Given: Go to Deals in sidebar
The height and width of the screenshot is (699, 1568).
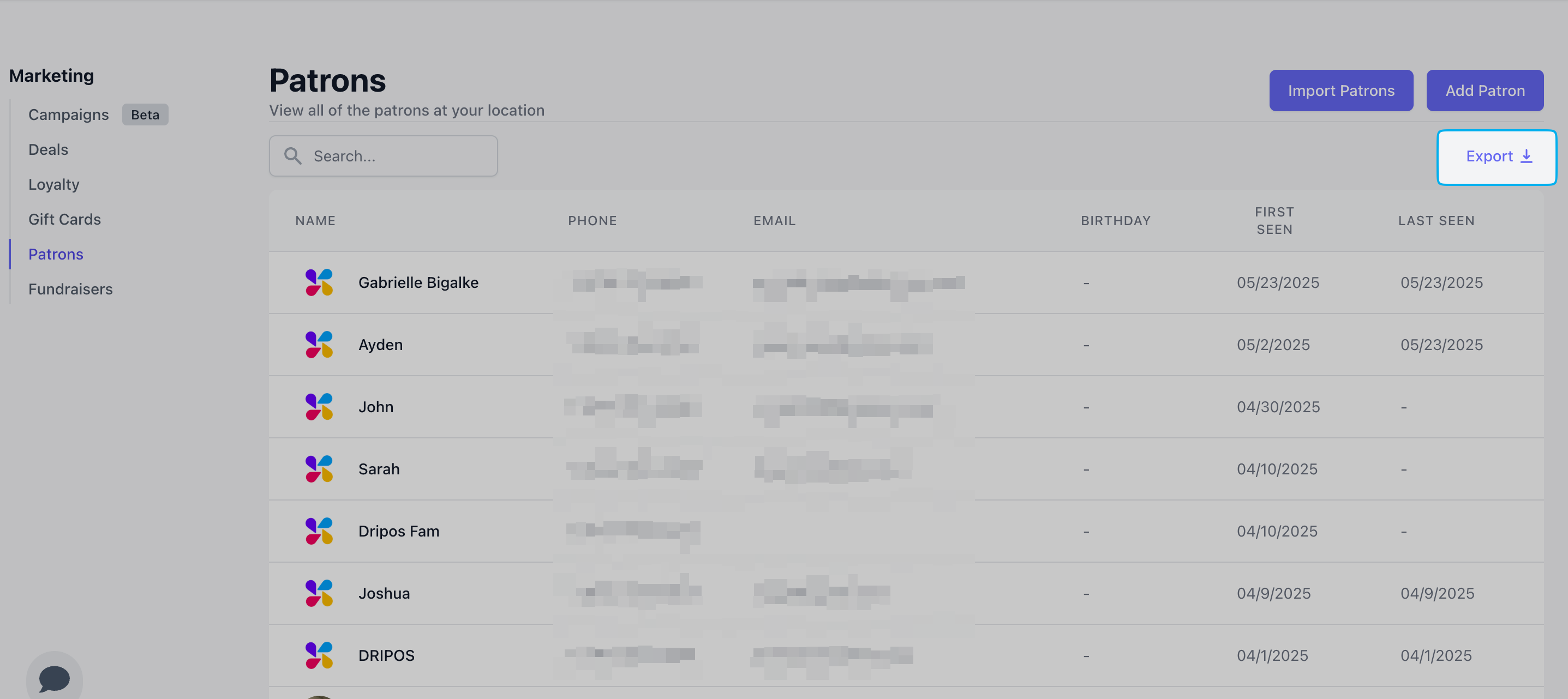Looking at the screenshot, I should click(48, 149).
